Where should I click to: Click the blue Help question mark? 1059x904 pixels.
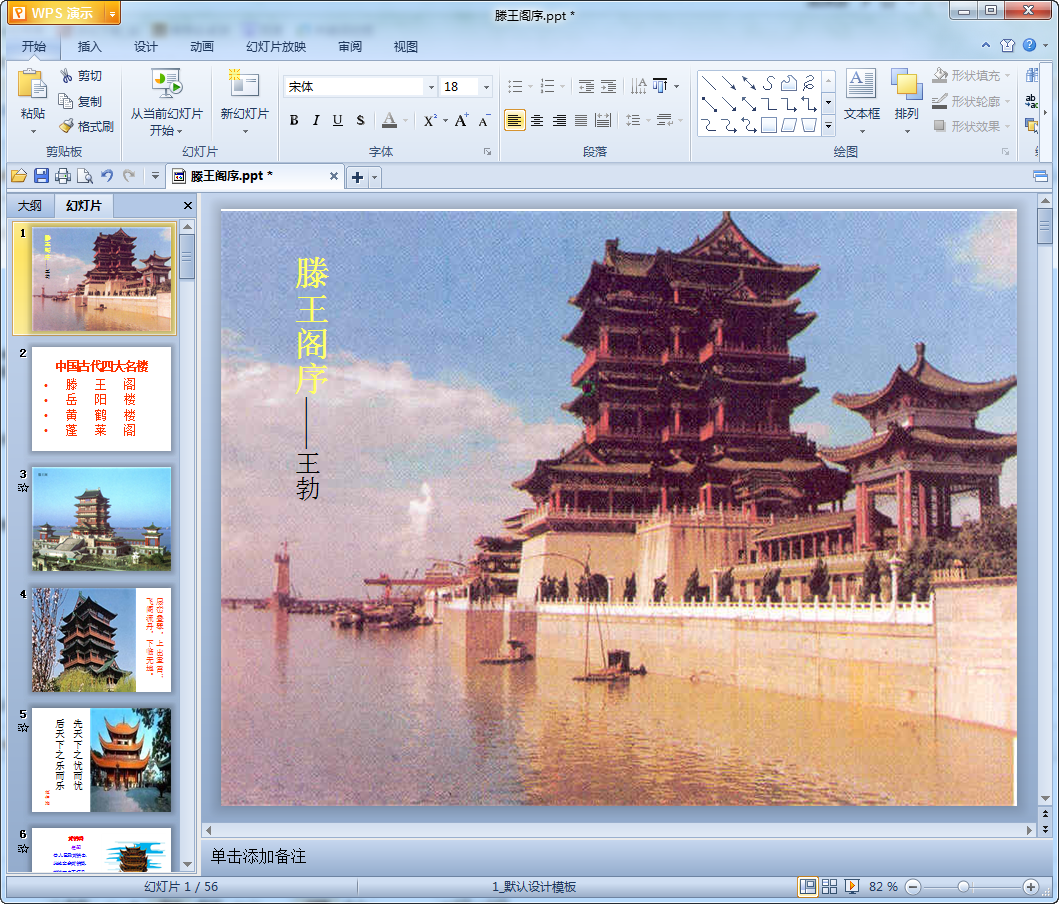point(1029,45)
